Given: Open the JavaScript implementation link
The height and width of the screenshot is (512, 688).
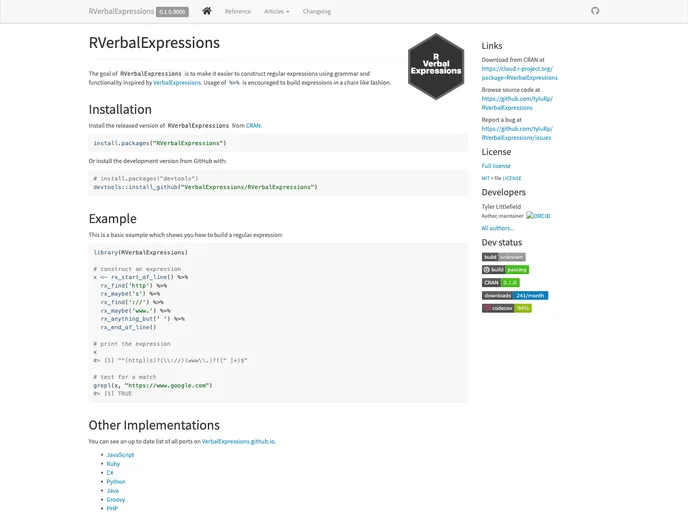Looking at the screenshot, I should pos(120,455).
